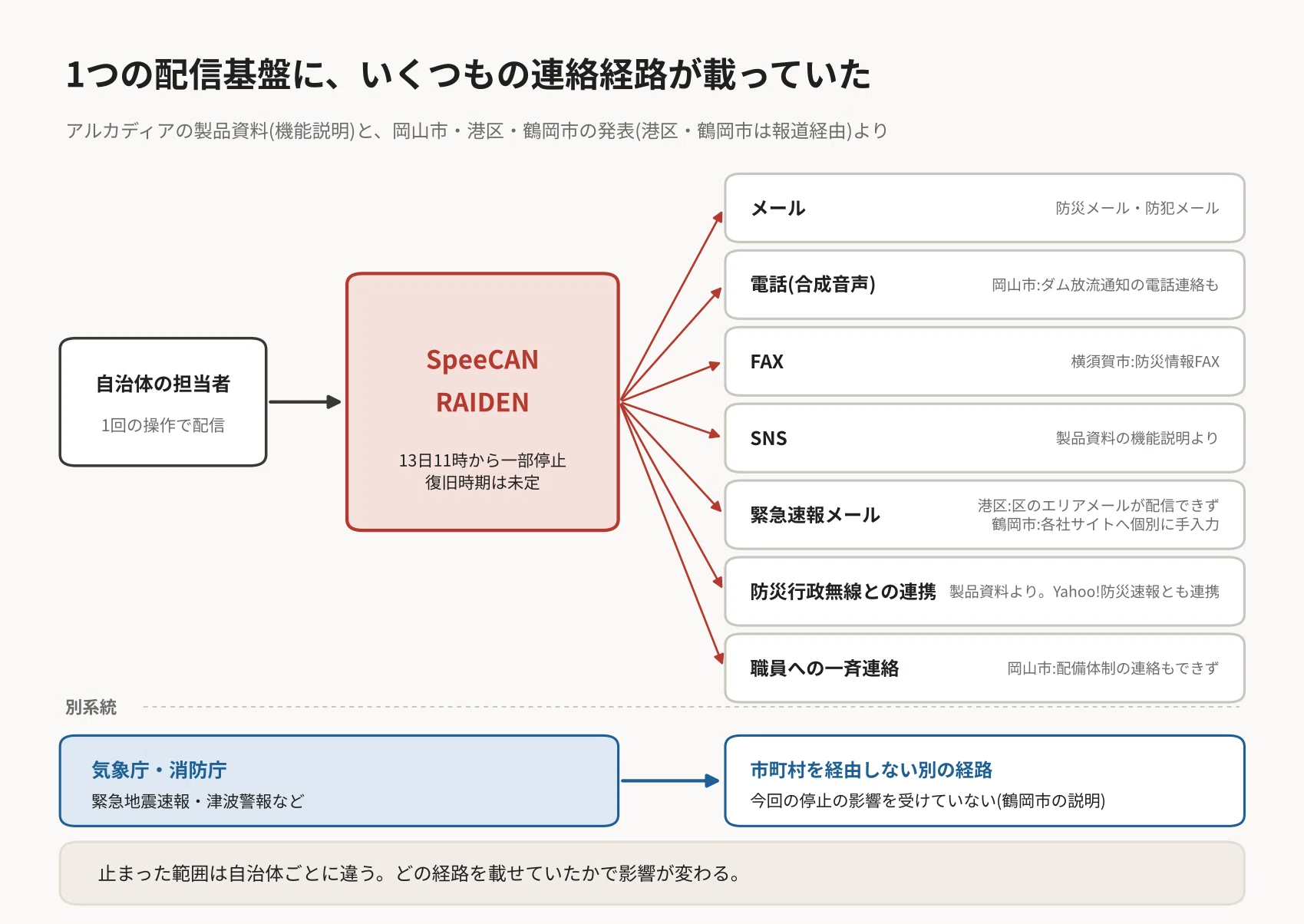Click the footer note '止まった範囲は自治体ごとに違う'
This screenshot has height=924, width=1304.
tap(237, 873)
